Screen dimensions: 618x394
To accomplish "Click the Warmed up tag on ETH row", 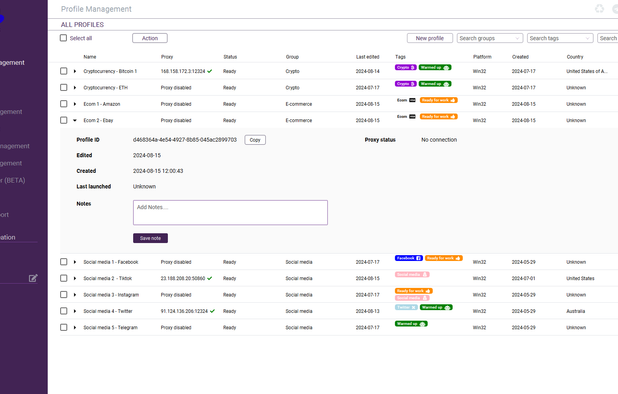I will 435,84.
